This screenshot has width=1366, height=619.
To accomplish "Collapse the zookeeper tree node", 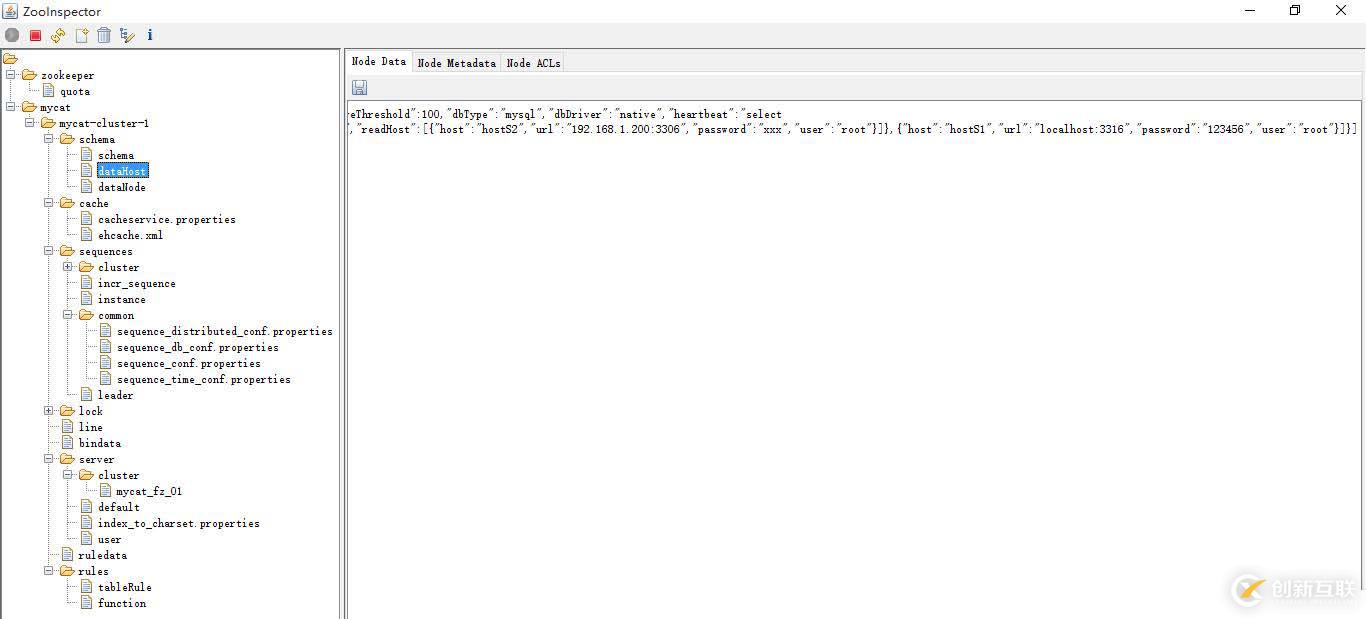I will pos(11,75).
